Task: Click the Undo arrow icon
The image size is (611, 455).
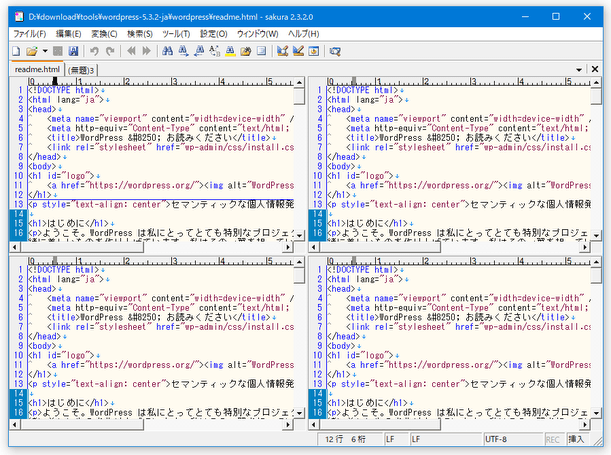Action: (94, 51)
